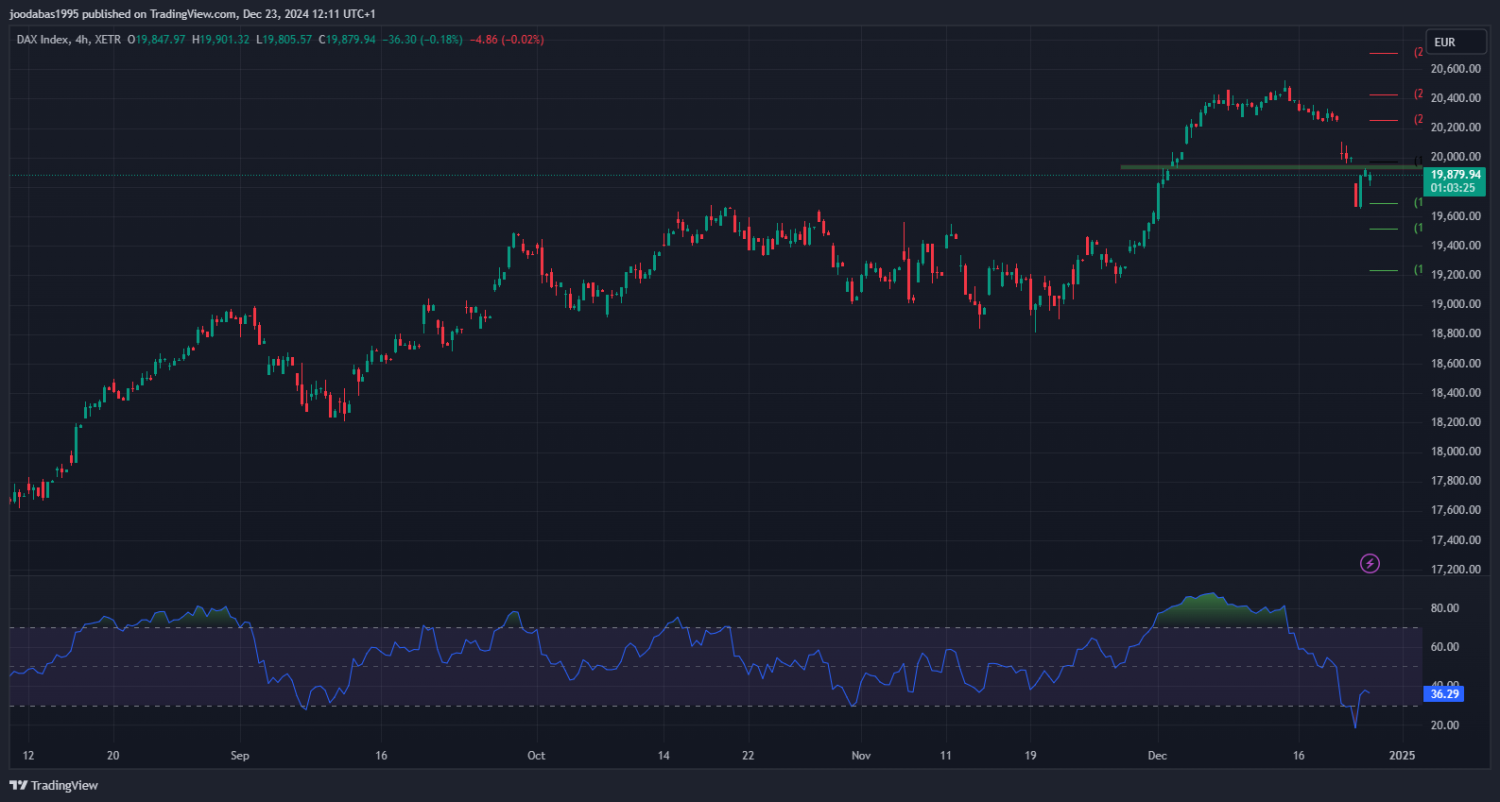
Task: Open the EUR currency selector
Action: (1444, 42)
